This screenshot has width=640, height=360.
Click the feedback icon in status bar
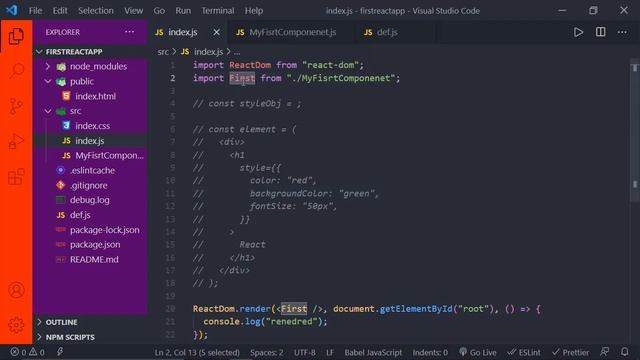click(x=604, y=351)
